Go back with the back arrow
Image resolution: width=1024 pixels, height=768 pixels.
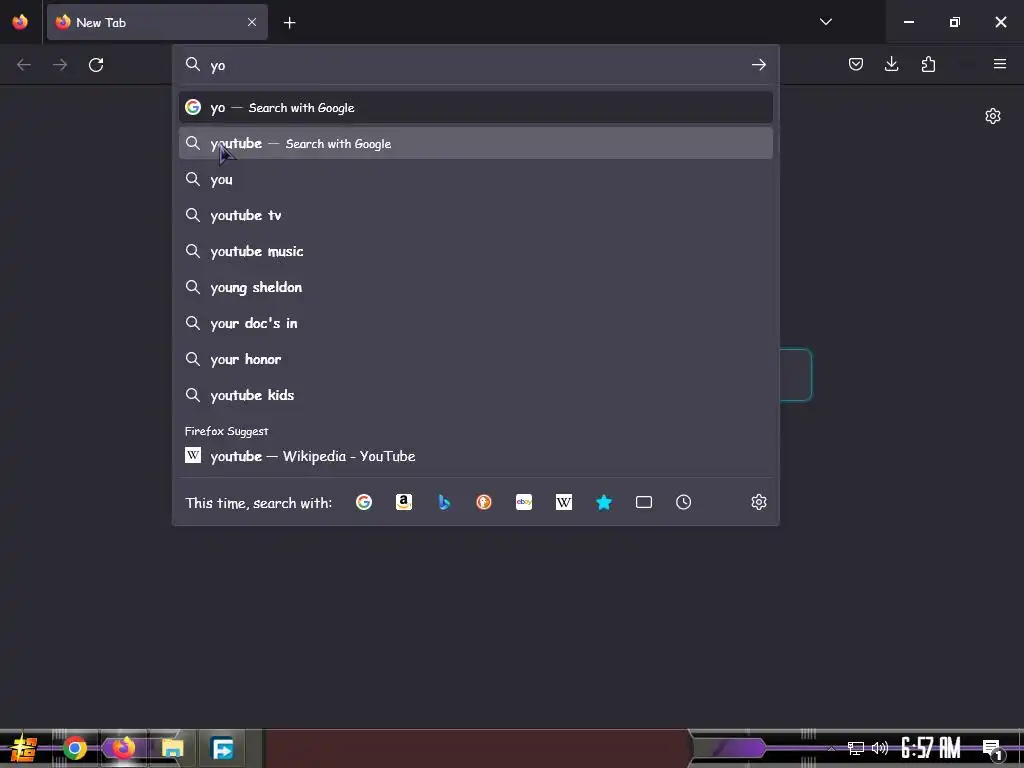[24, 65]
